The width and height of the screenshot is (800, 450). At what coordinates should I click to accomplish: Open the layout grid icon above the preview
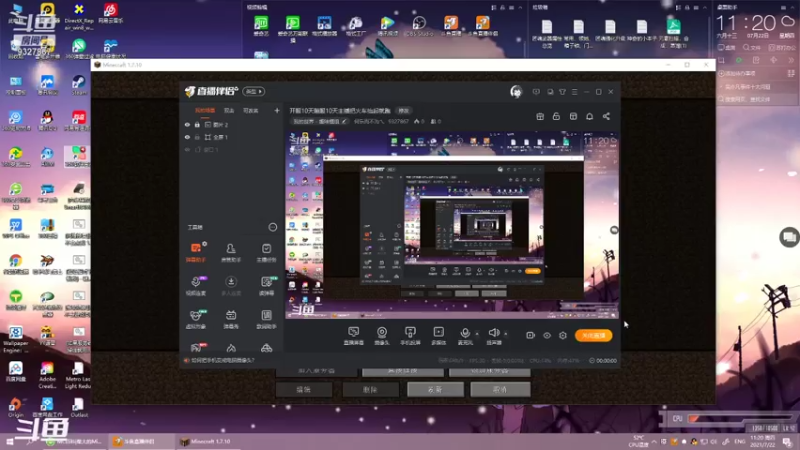(573, 116)
